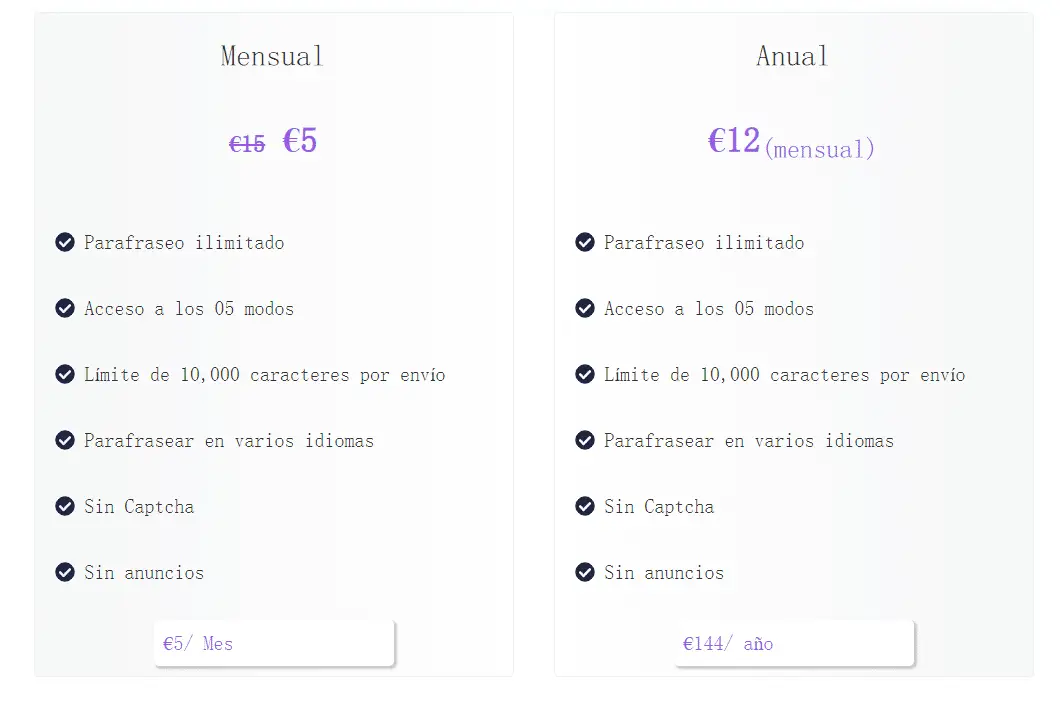Click checkmark icon beside Mensual Sin anuncios
This screenshot has height=723, width=1060.
65,572
